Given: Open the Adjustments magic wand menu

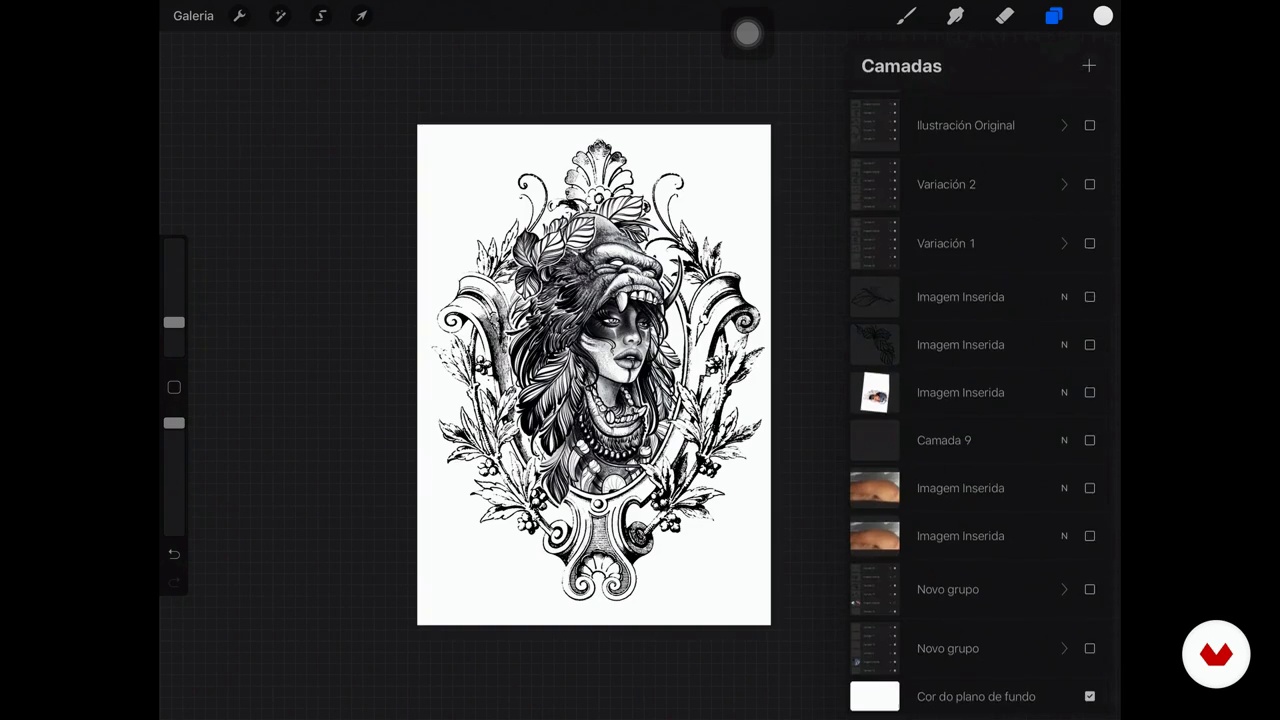Looking at the screenshot, I should click(x=280, y=16).
